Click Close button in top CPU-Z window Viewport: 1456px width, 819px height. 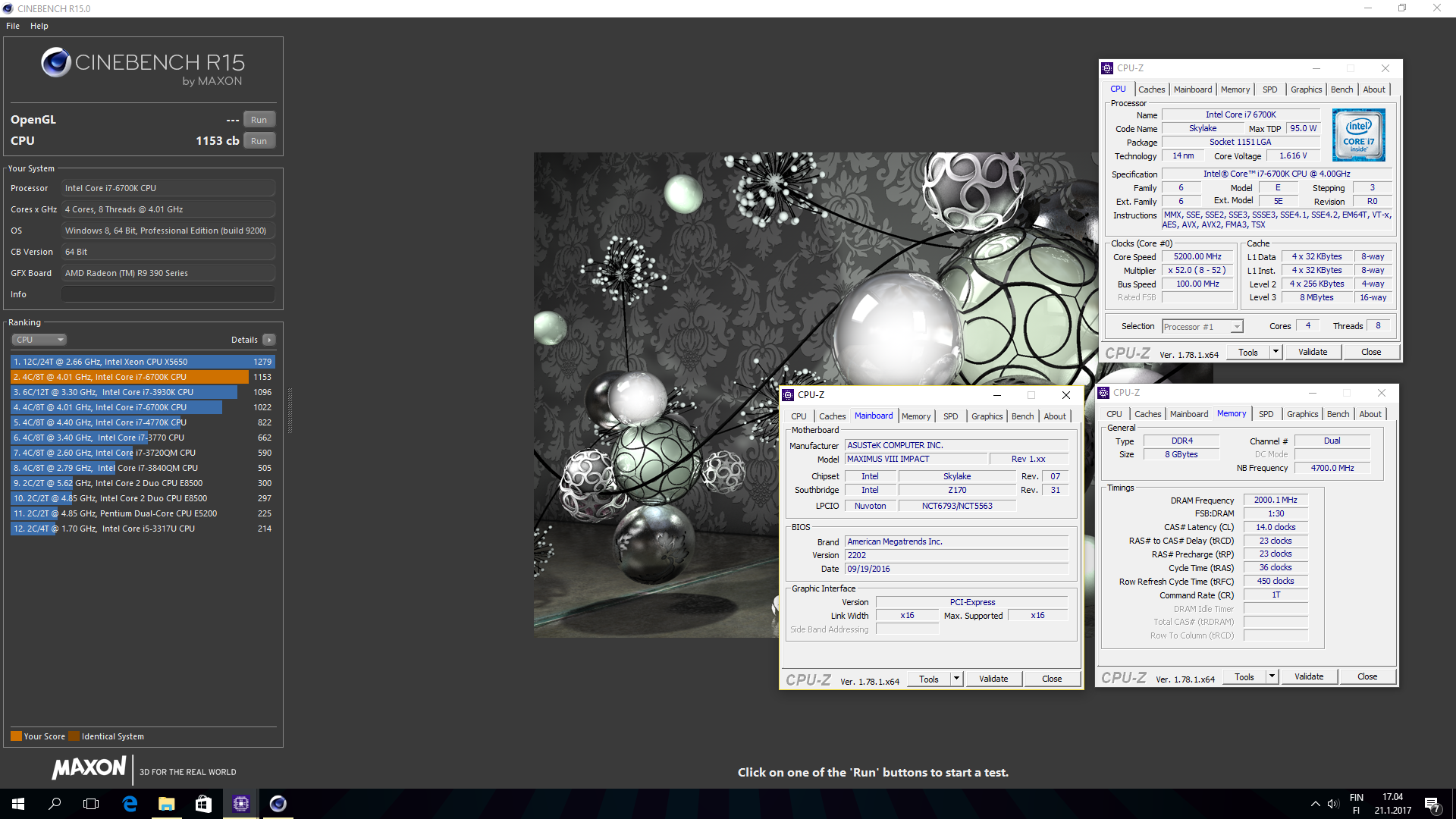pyautogui.click(x=1371, y=353)
